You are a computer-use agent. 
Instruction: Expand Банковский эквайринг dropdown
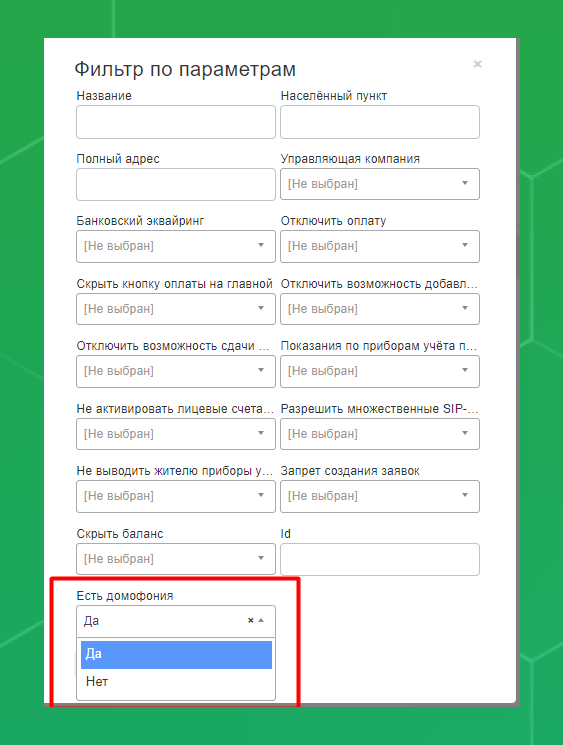[176, 246]
